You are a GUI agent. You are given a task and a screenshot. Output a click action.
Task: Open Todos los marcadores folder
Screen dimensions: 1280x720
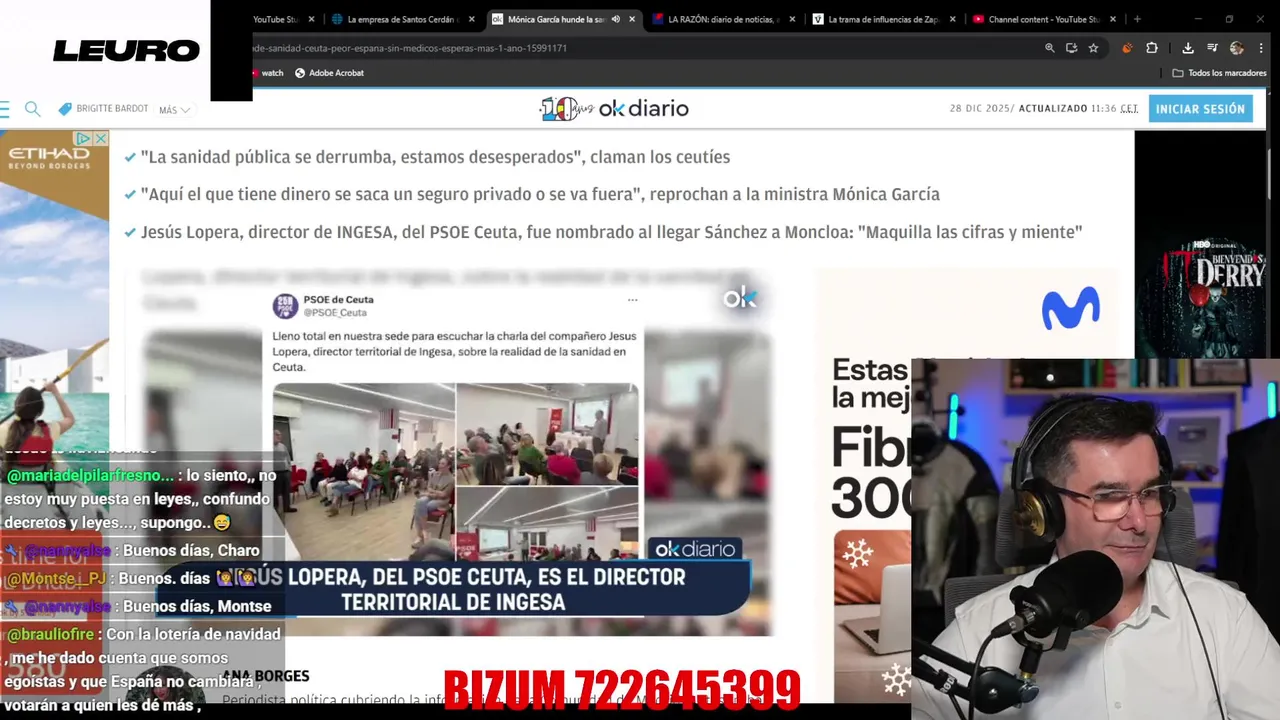pos(1219,73)
